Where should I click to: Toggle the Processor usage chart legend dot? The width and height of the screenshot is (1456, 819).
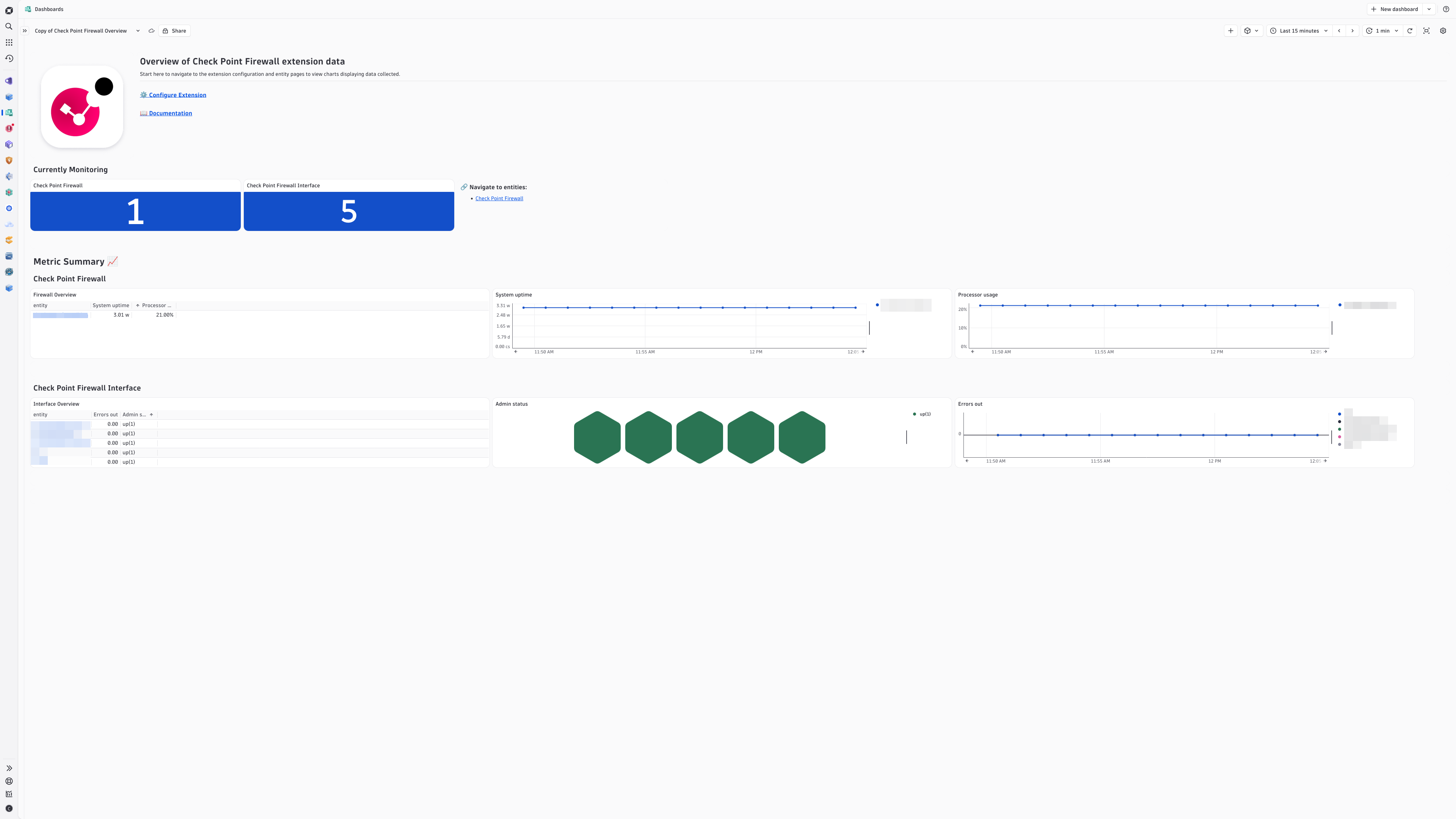point(1340,305)
